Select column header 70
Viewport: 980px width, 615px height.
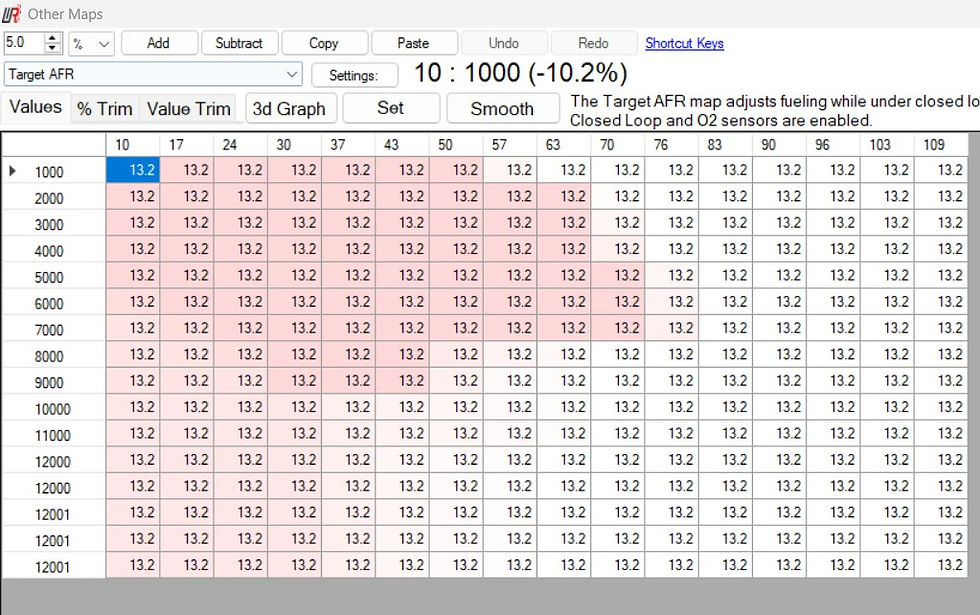click(618, 145)
